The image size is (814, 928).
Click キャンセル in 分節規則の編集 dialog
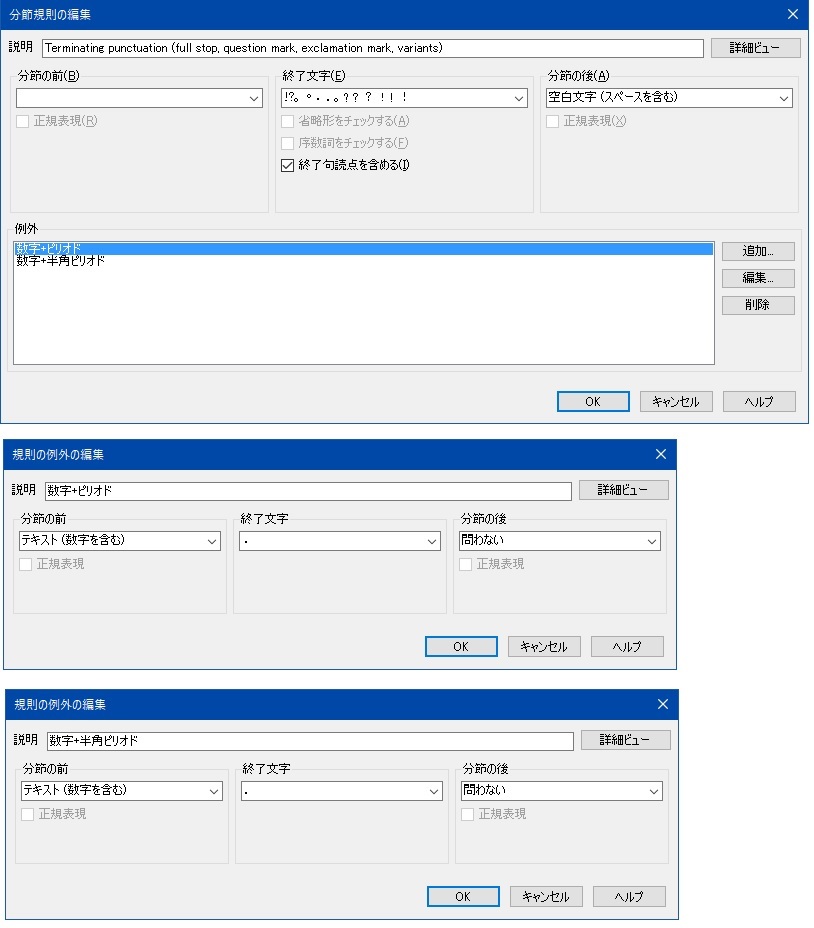676,401
